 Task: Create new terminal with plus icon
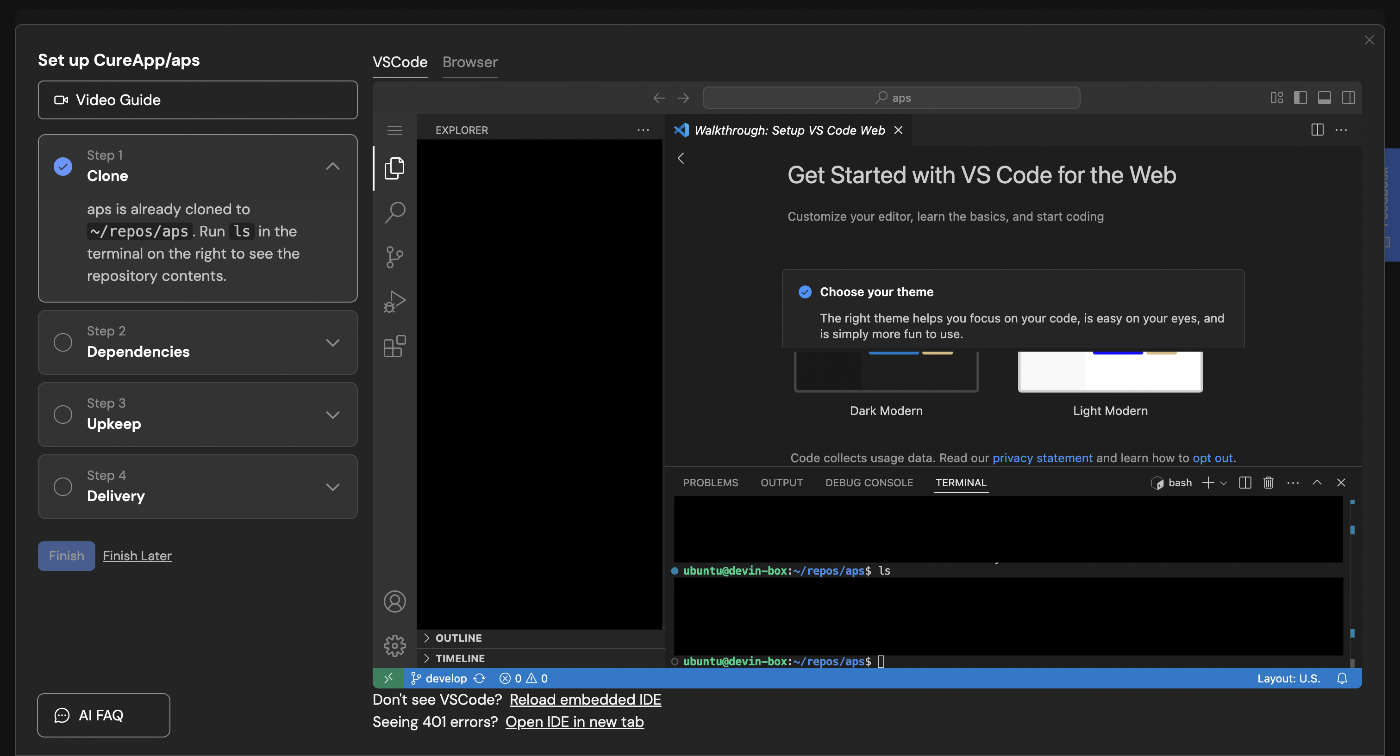click(x=1208, y=482)
